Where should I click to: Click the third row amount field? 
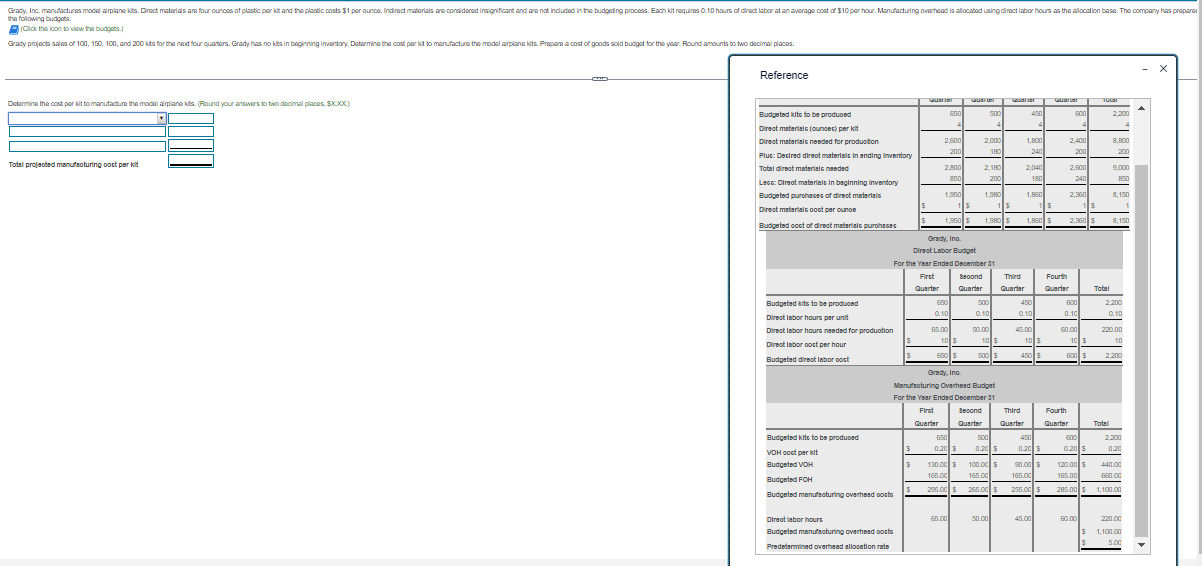pyautogui.click(x=191, y=144)
